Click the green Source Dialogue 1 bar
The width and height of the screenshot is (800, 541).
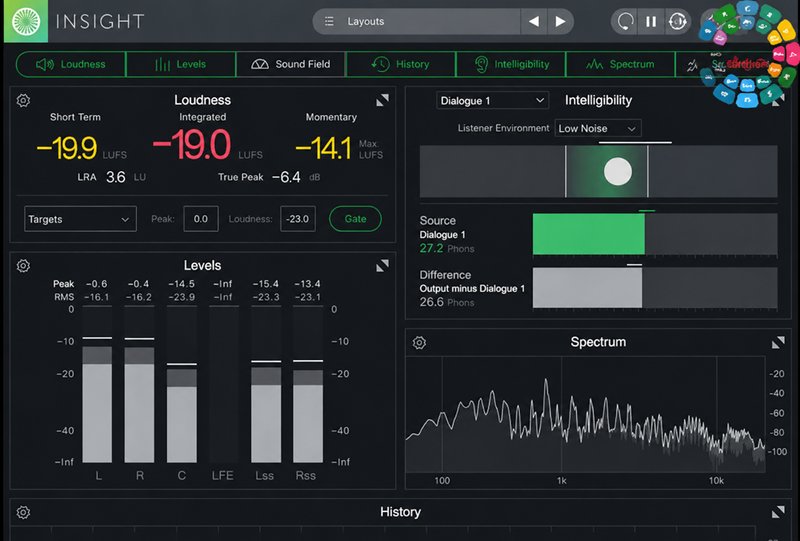click(589, 234)
